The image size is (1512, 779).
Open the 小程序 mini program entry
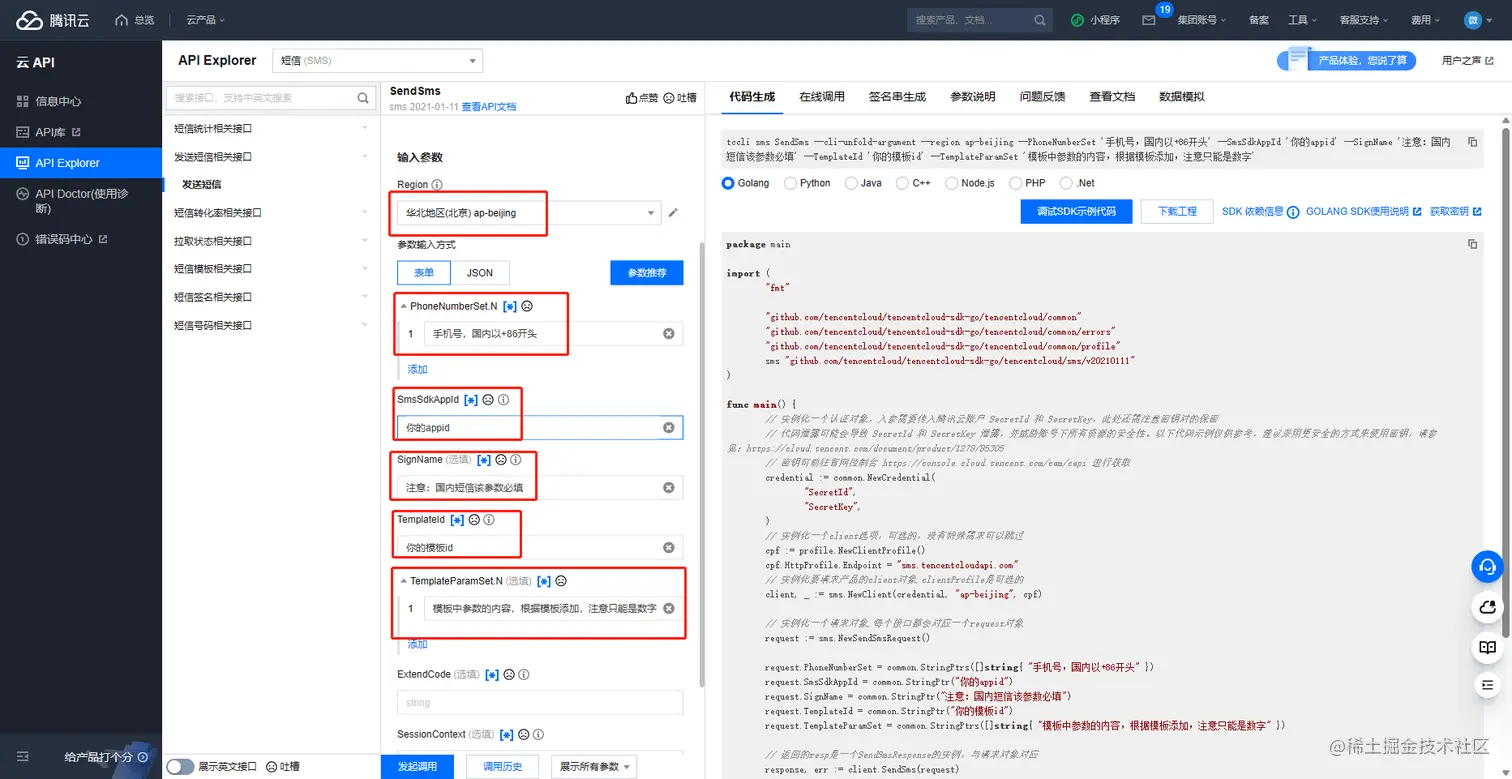click(x=1096, y=20)
